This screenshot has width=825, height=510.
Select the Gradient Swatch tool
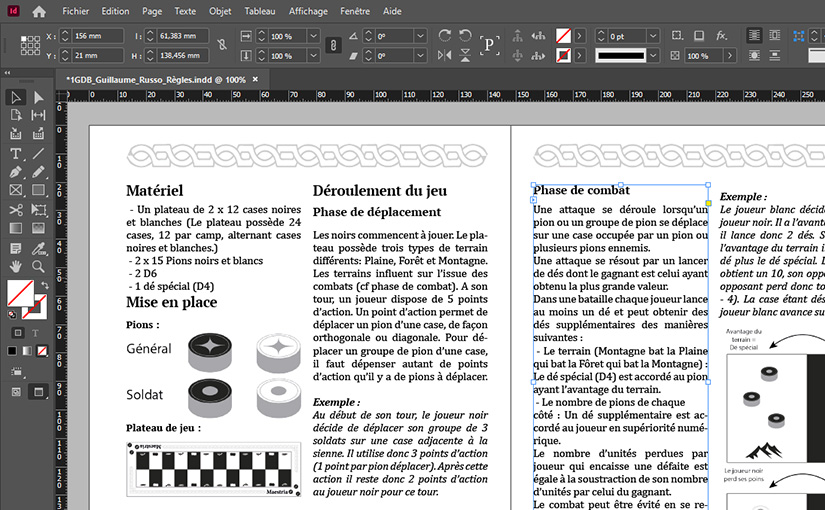tap(15, 228)
